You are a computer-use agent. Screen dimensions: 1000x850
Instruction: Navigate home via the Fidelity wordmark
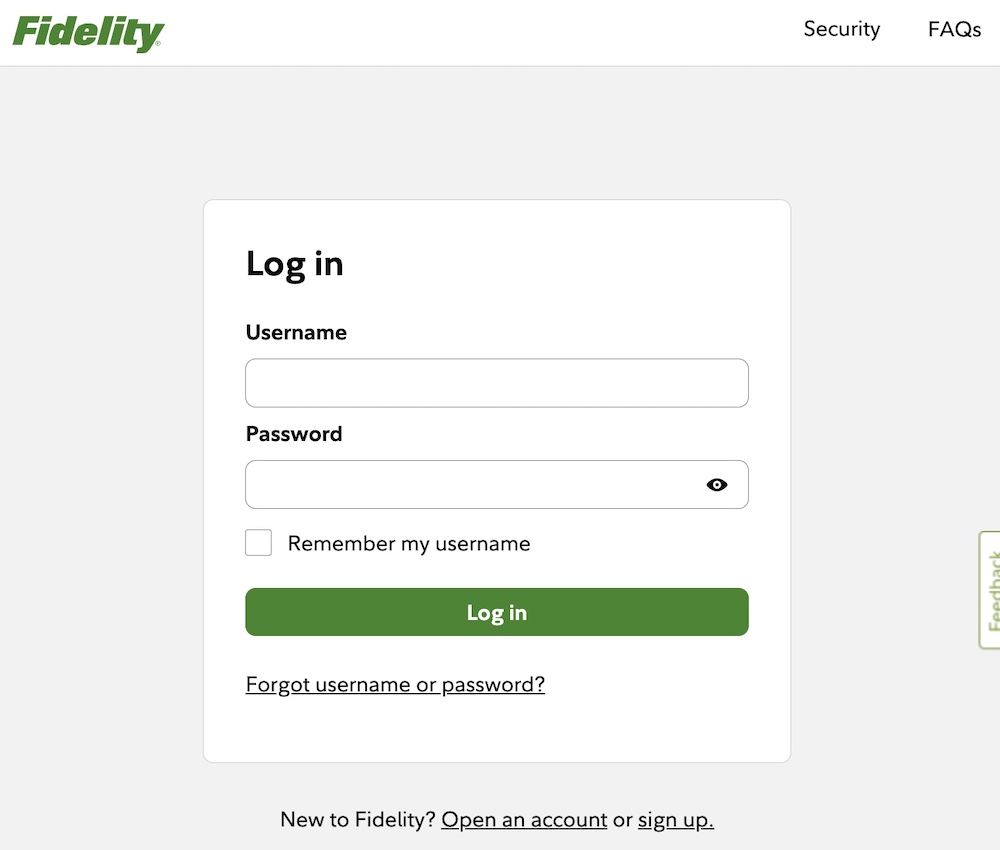pos(88,30)
